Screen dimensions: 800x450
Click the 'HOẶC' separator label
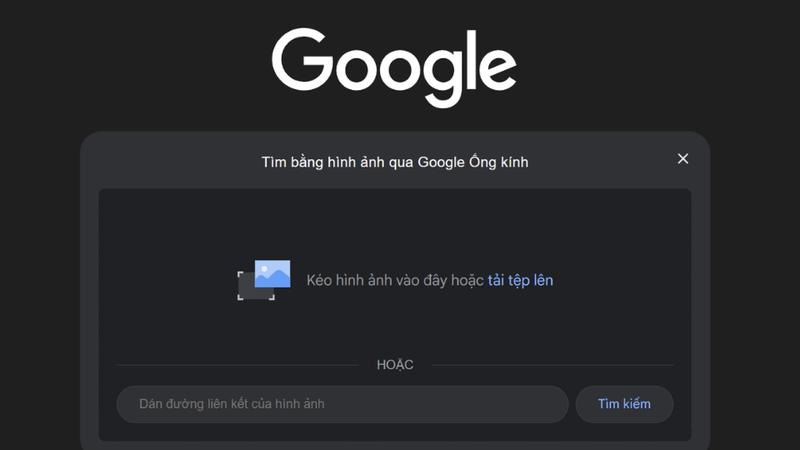point(395,364)
